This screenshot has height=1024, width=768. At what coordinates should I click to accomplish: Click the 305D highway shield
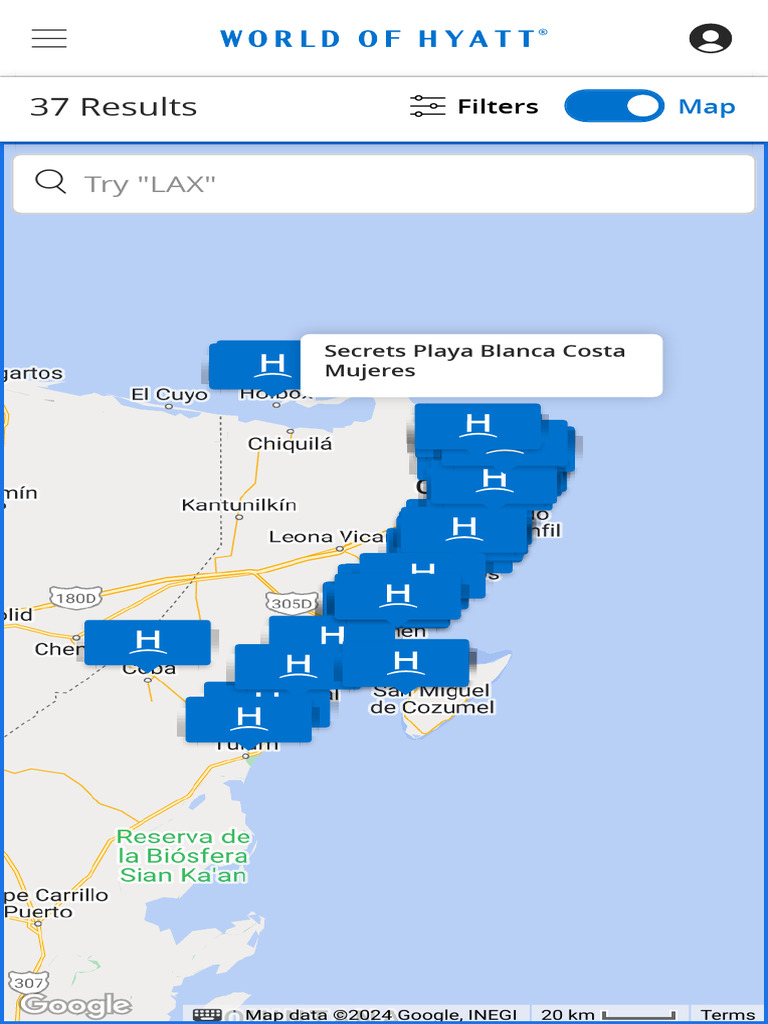pos(292,603)
